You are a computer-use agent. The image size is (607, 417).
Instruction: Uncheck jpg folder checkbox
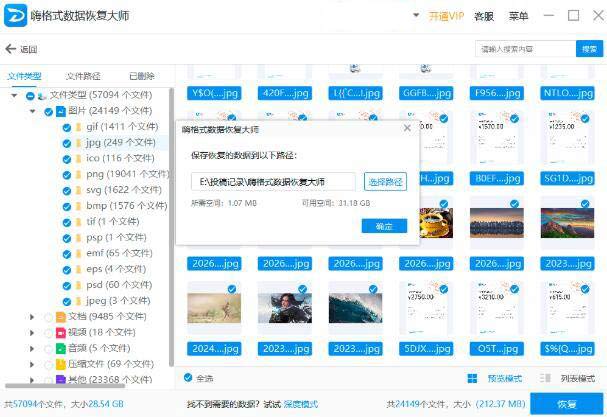pyautogui.click(x=67, y=144)
